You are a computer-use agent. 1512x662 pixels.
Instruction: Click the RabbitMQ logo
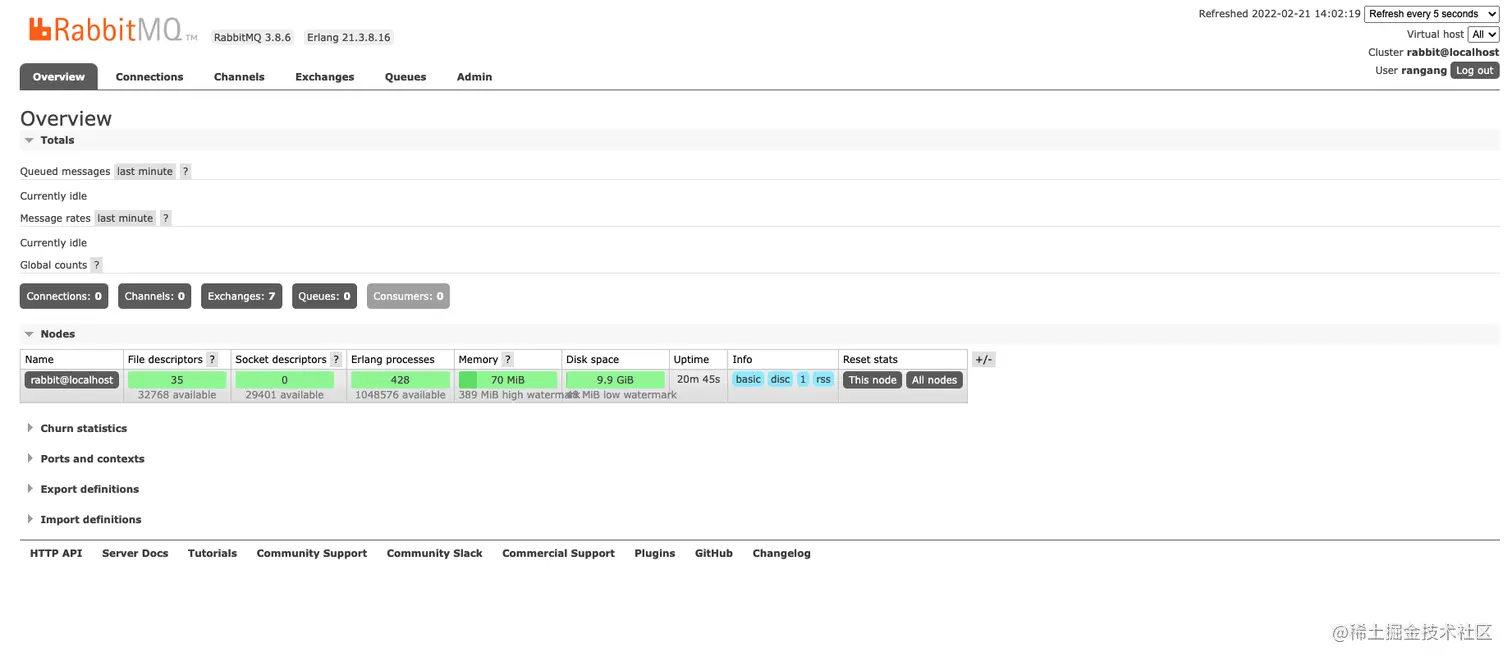[x=112, y=30]
